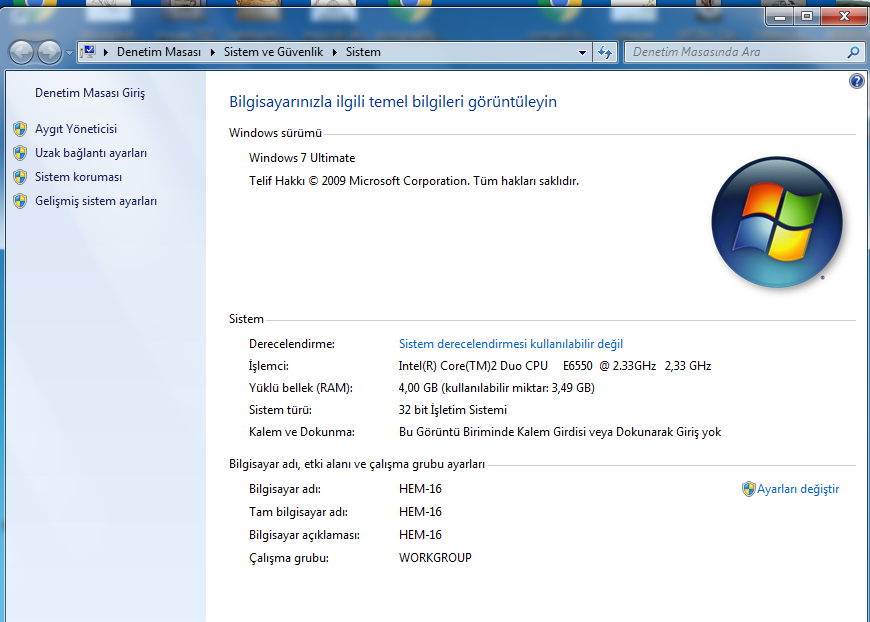Minimize the System window

780,17
